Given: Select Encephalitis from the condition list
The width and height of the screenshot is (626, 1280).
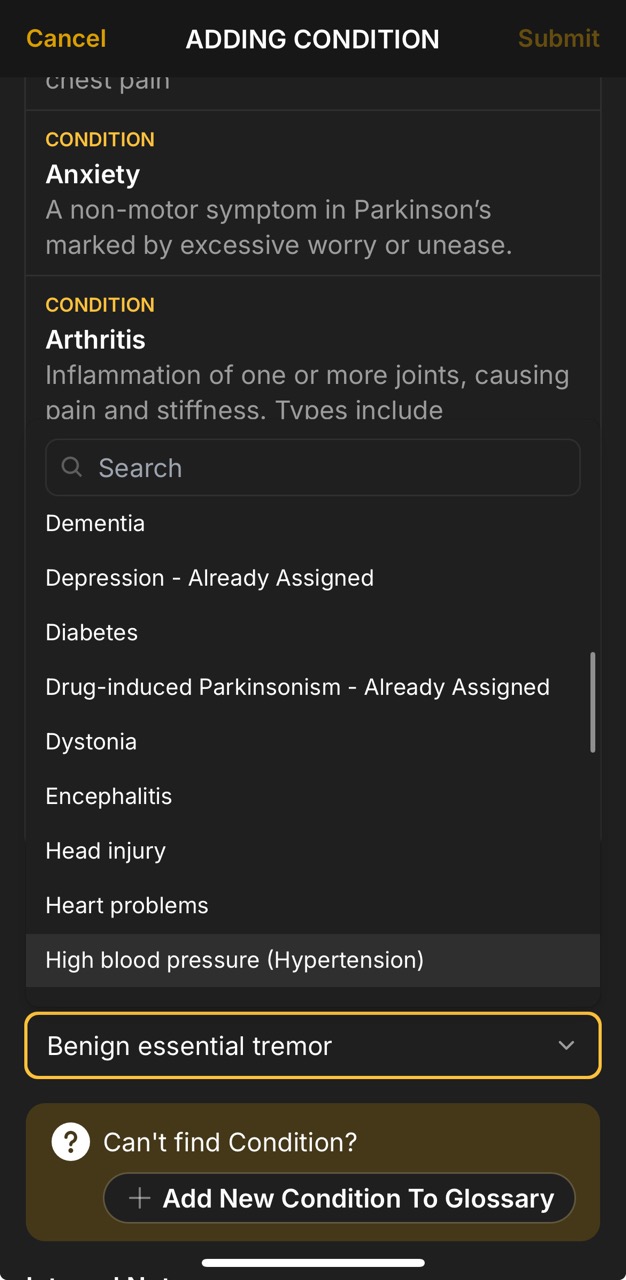Looking at the screenshot, I should (108, 796).
